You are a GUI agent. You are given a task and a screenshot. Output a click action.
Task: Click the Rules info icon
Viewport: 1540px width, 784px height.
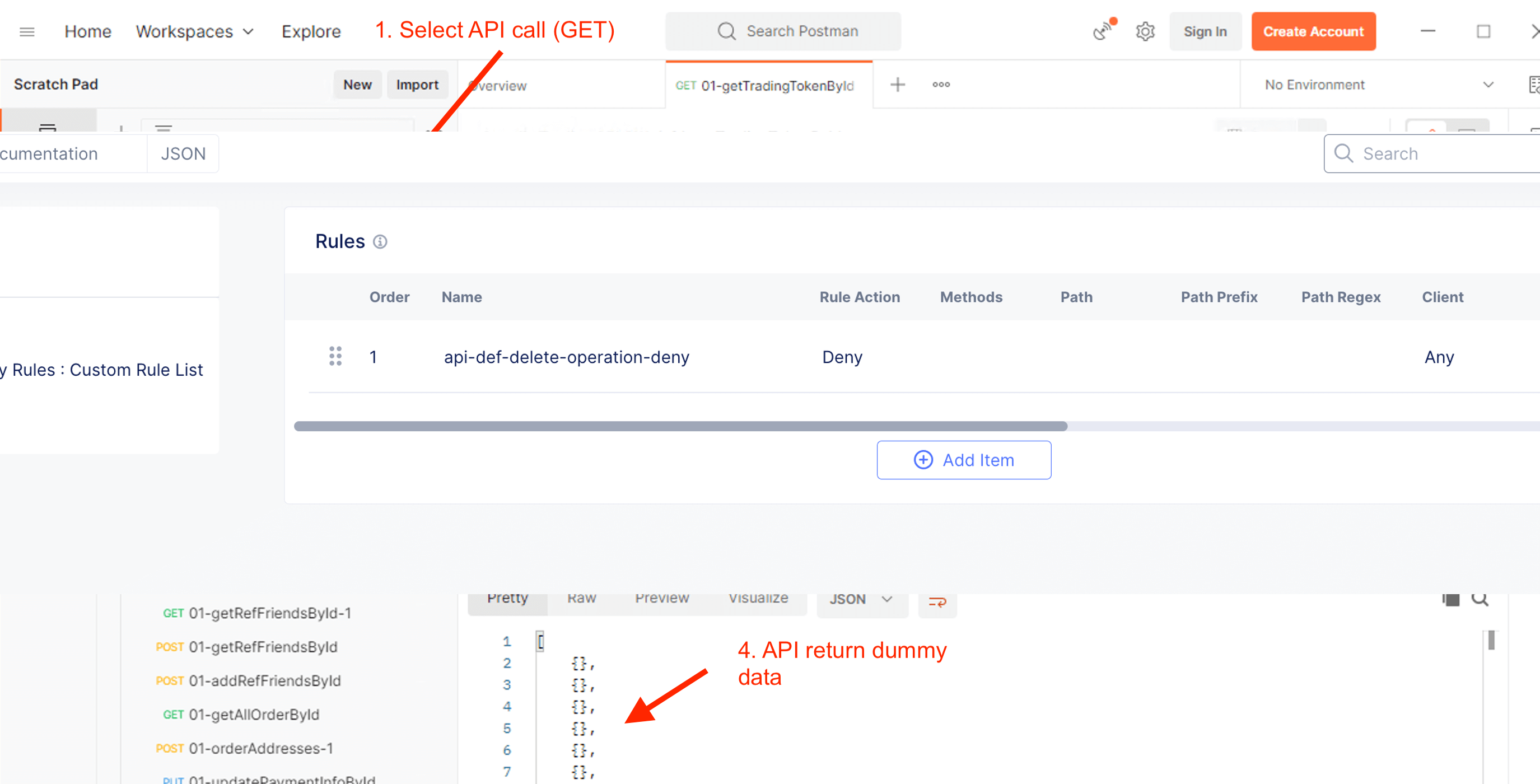pos(380,241)
